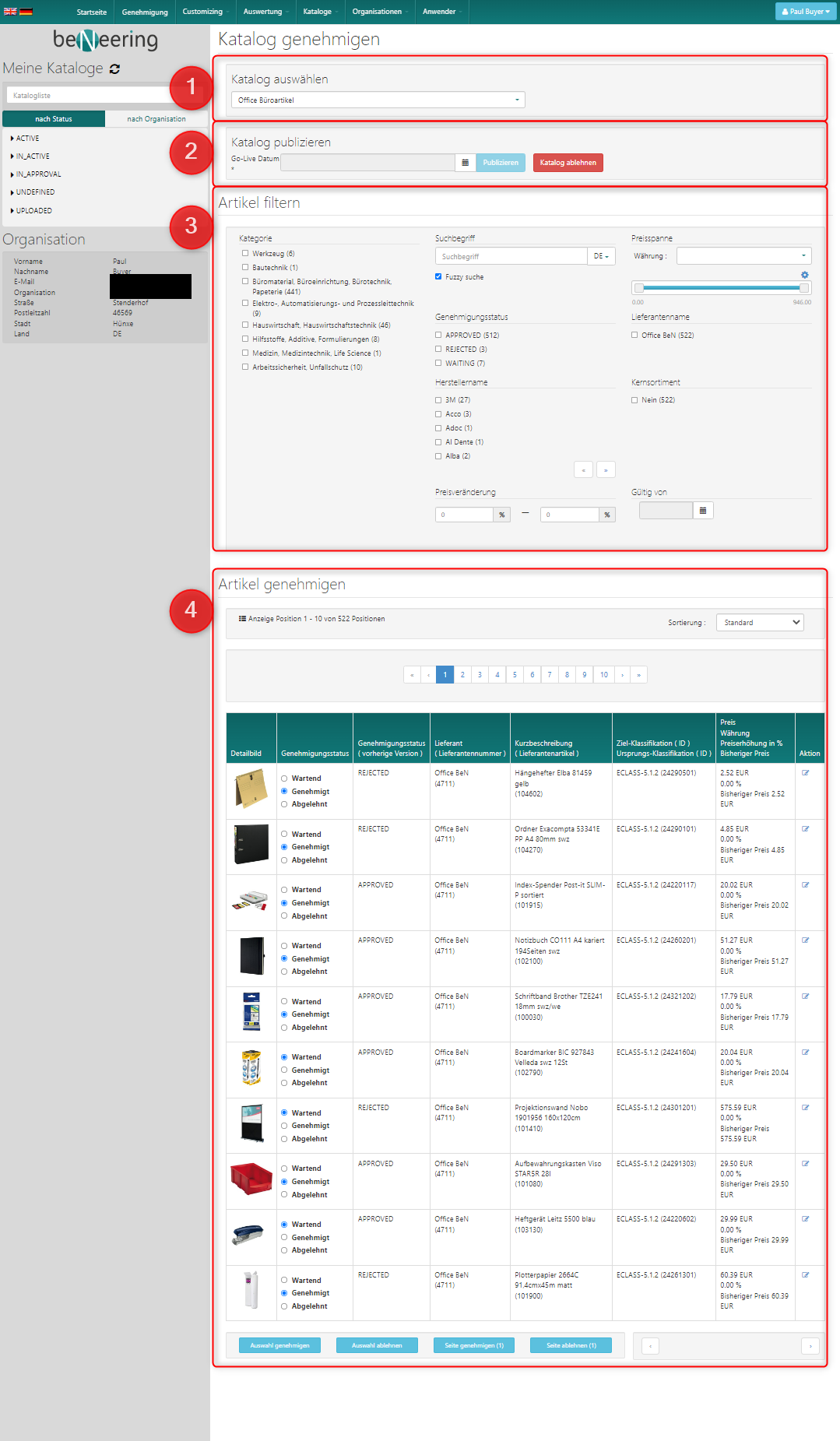Select Abgelehnt for the Ordner Exacompta item
The width and height of the screenshot is (840, 1441).
tap(284, 860)
